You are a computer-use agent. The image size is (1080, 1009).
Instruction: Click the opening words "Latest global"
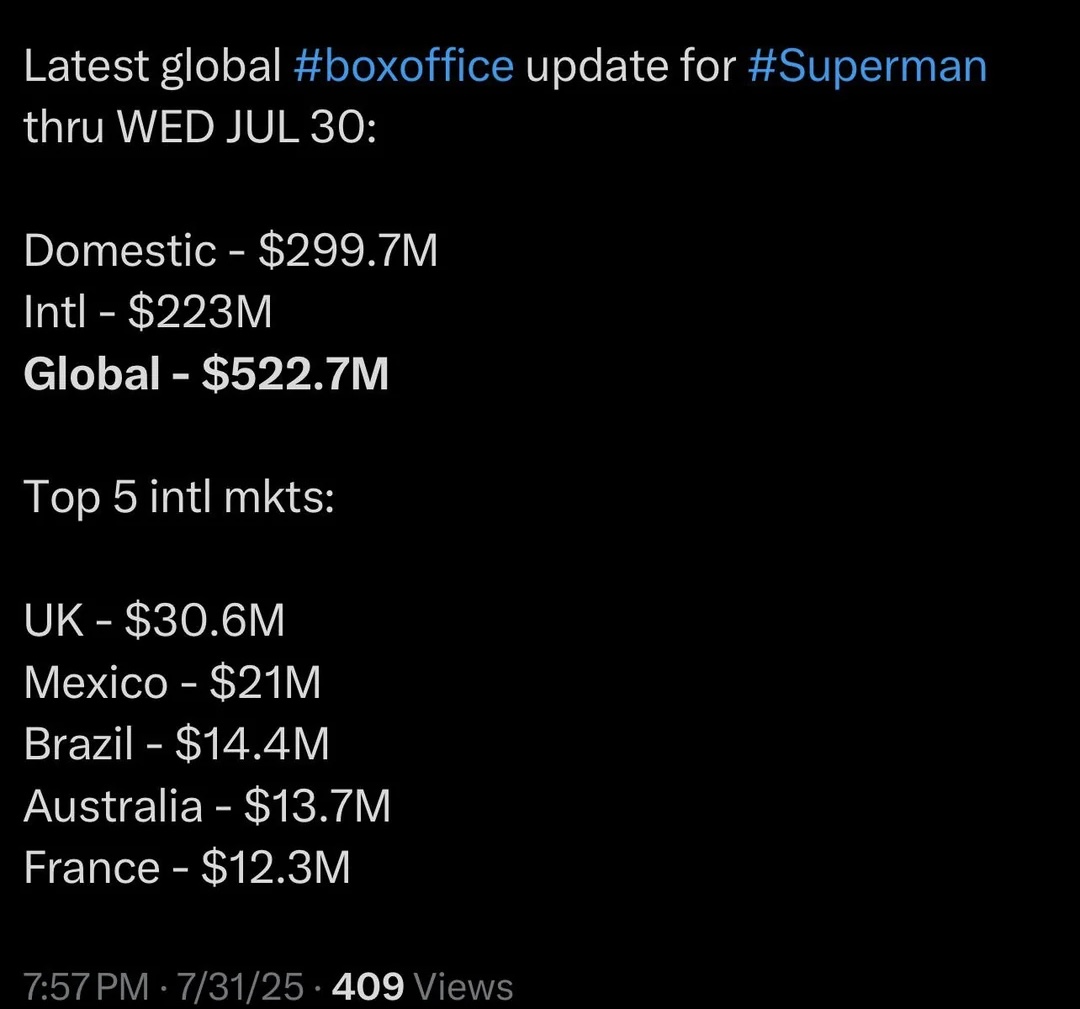(152, 67)
